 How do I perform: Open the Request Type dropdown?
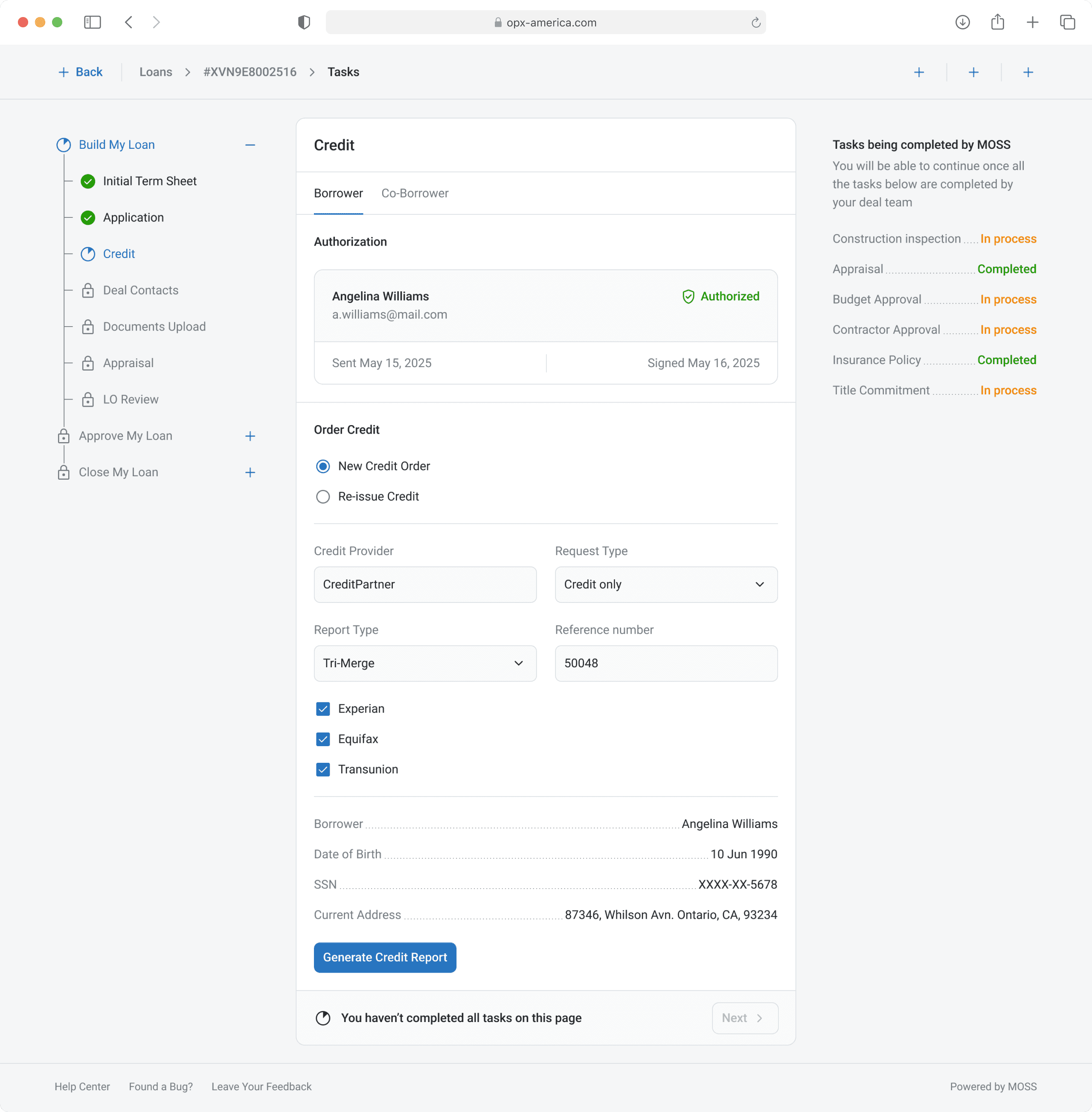666,585
